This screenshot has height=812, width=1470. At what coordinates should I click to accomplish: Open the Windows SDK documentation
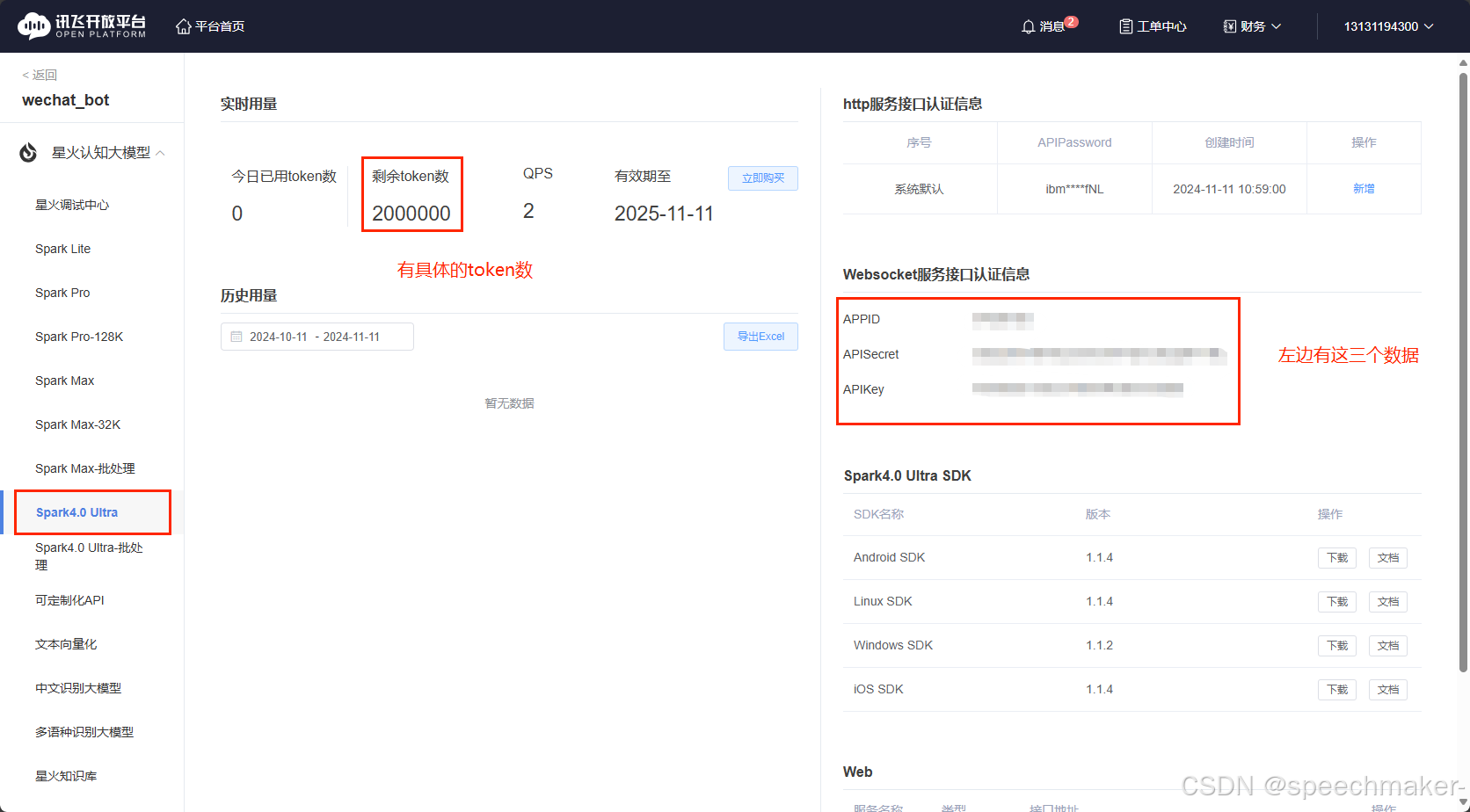[x=1388, y=646]
